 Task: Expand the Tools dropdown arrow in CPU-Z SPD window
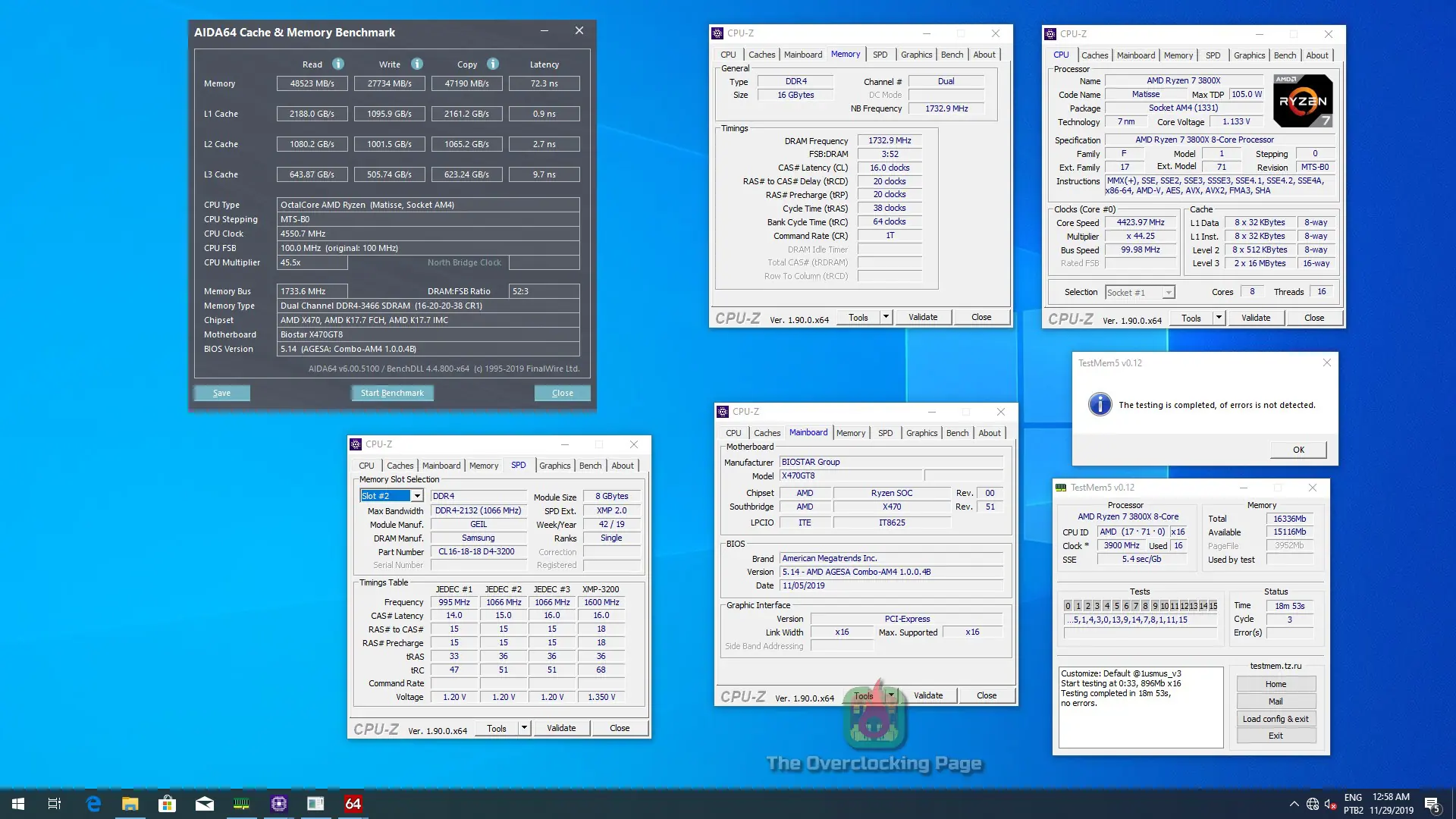523,728
